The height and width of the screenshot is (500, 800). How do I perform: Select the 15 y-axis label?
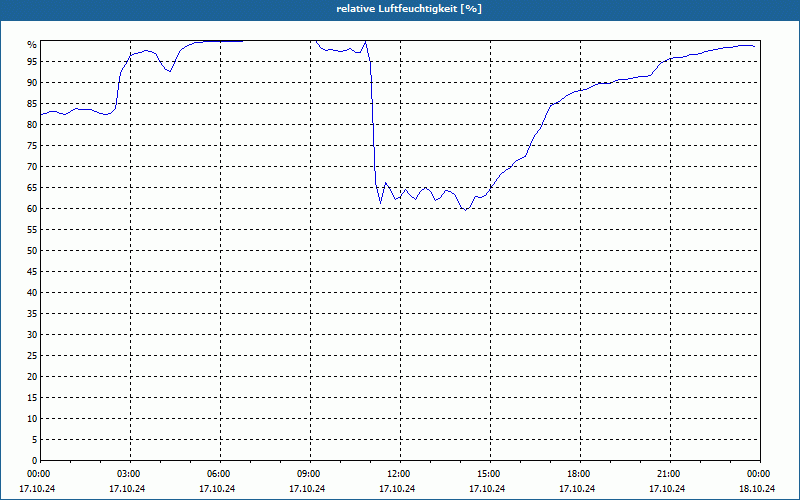(x=32, y=397)
